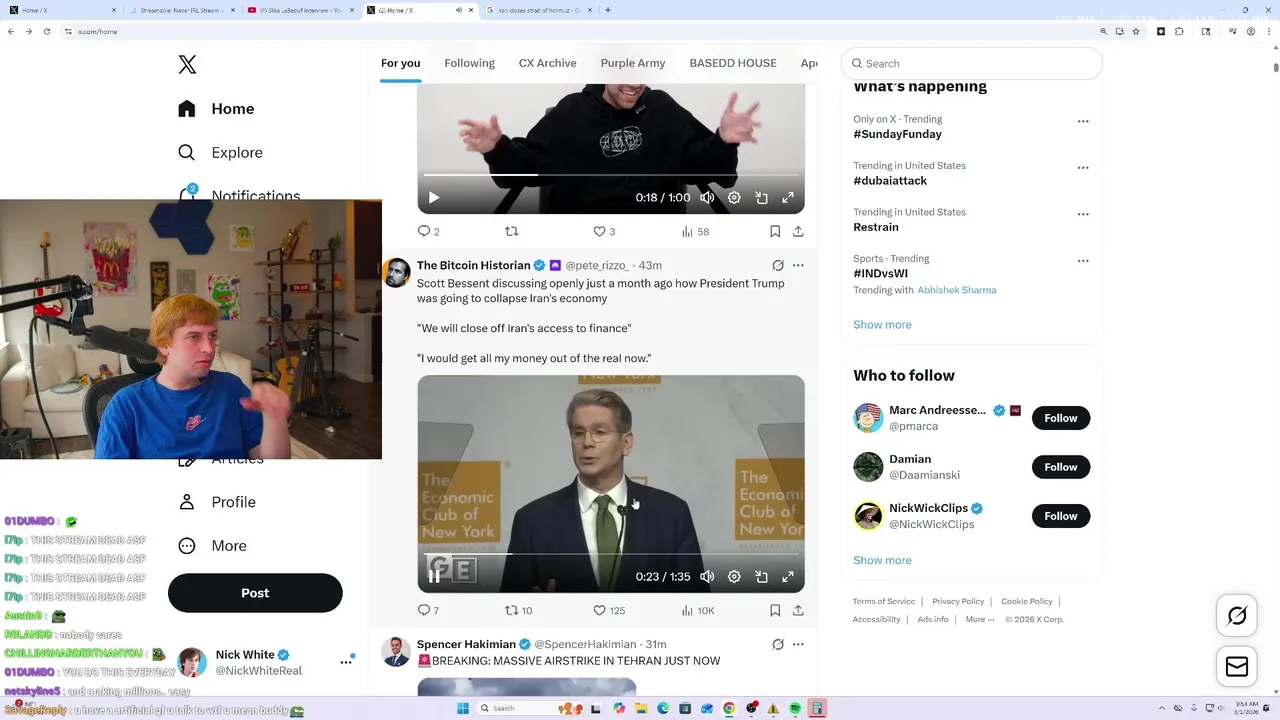Viewport: 1280px width, 720px height.
Task: Open more options for #dubaiattack trend
Action: [x=1083, y=168]
